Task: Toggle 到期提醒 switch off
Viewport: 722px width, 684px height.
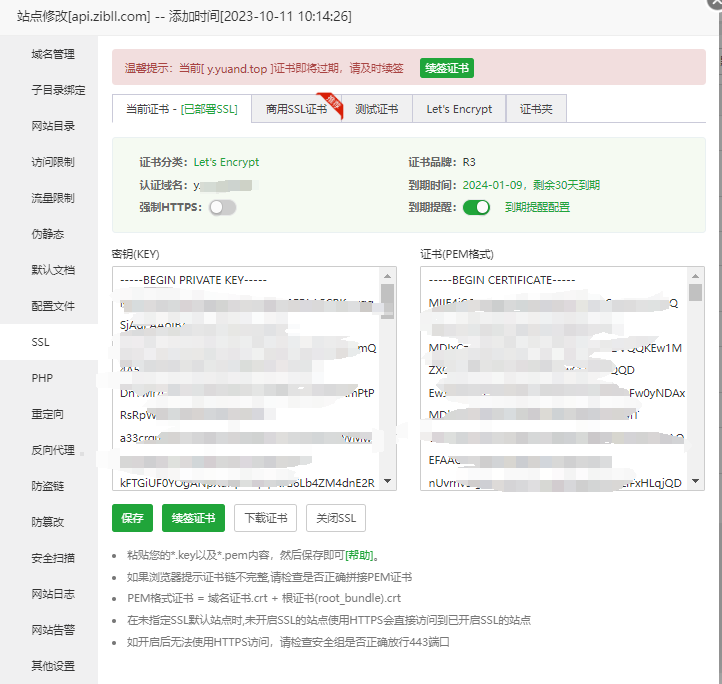Action: pyautogui.click(x=477, y=207)
